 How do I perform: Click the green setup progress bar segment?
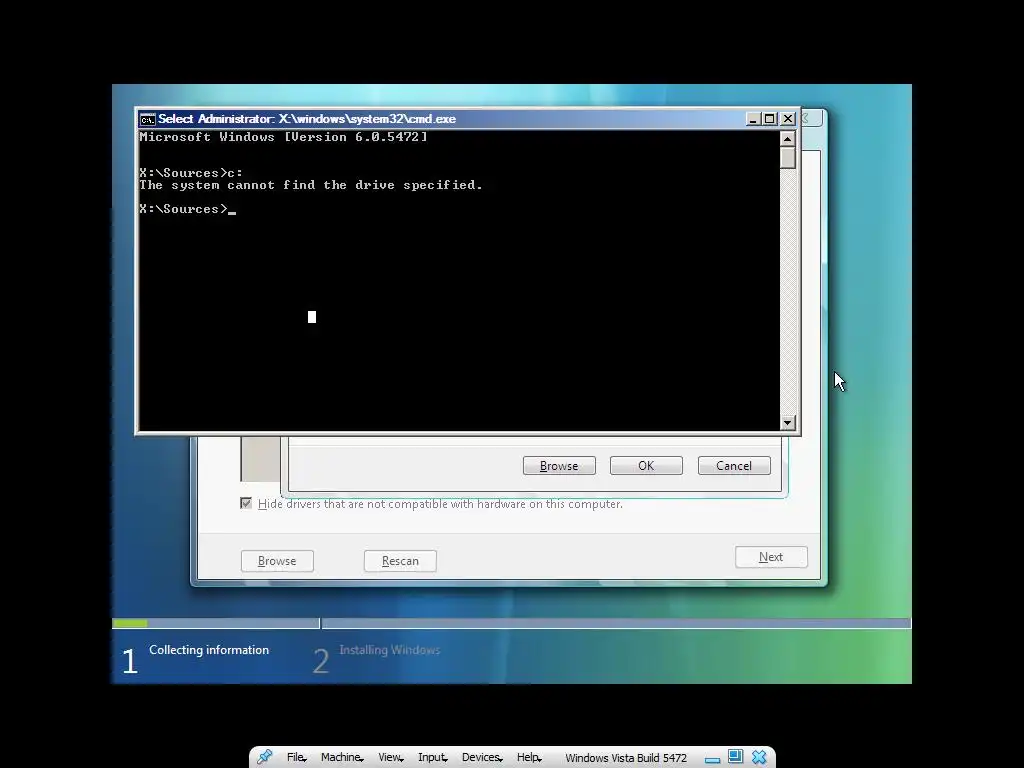130,624
